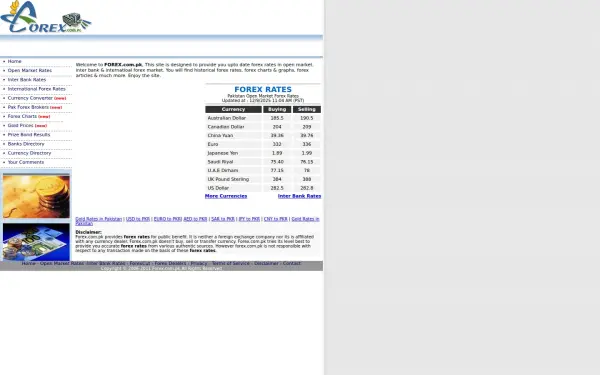
Task: Click Euro selling value 336
Action: point(307,144)
